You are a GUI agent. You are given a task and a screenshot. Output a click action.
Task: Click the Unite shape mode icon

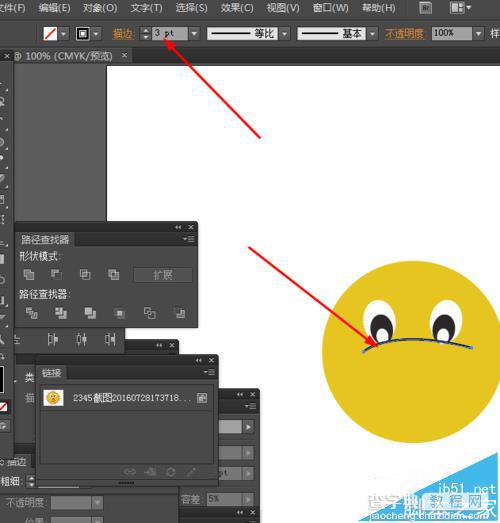point(29,275)
